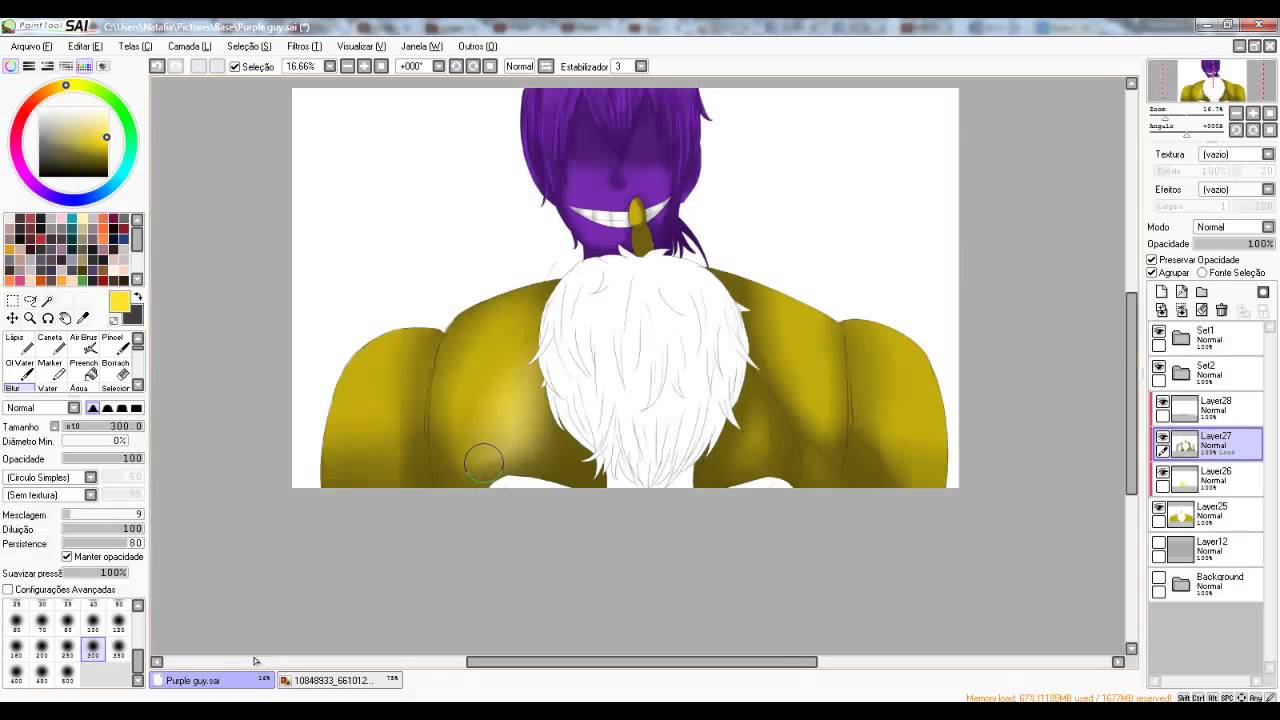Adjust the brush Opacidade slider
The width and height of the screenshot is (1280, 720).
[x=103, y=459]
